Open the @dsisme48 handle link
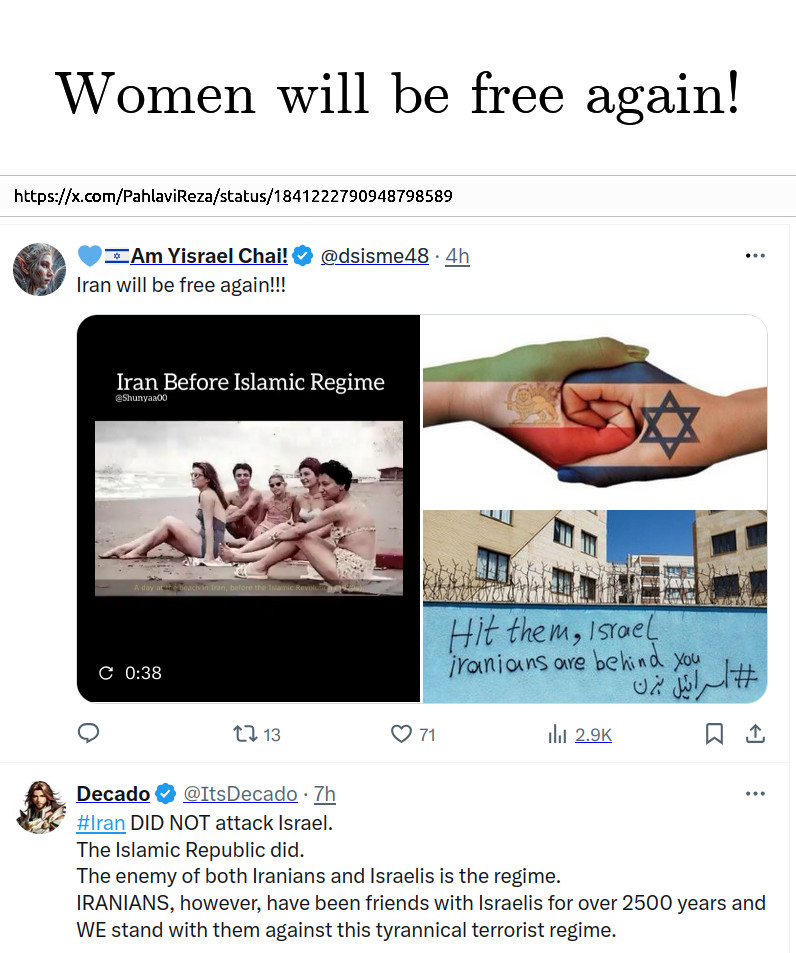The height and width of the screenshot is (953, 796). (x=374, y=256)
